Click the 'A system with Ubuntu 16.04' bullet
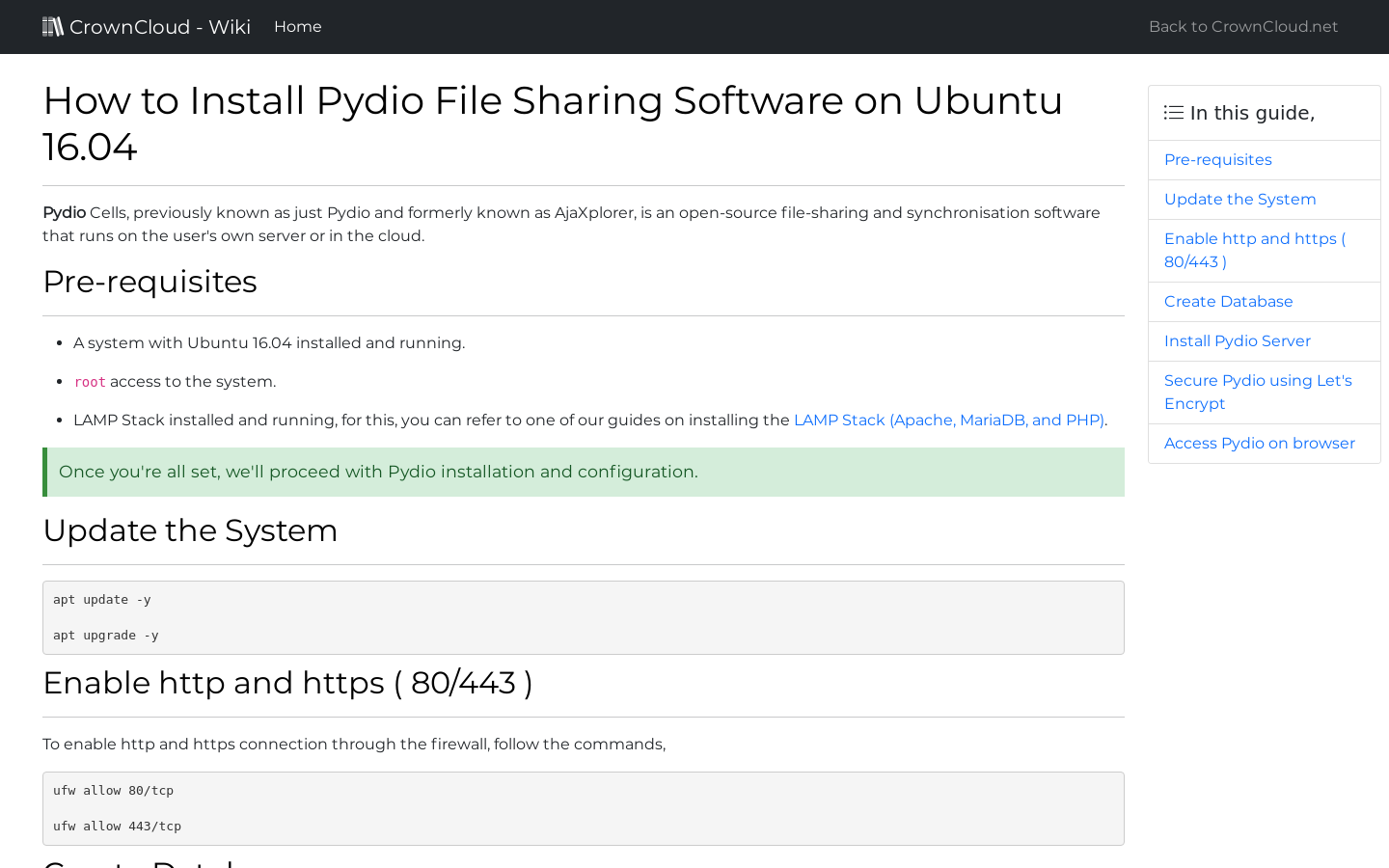The width and height of the screenshot is (1389, 868). click(269, 343)
